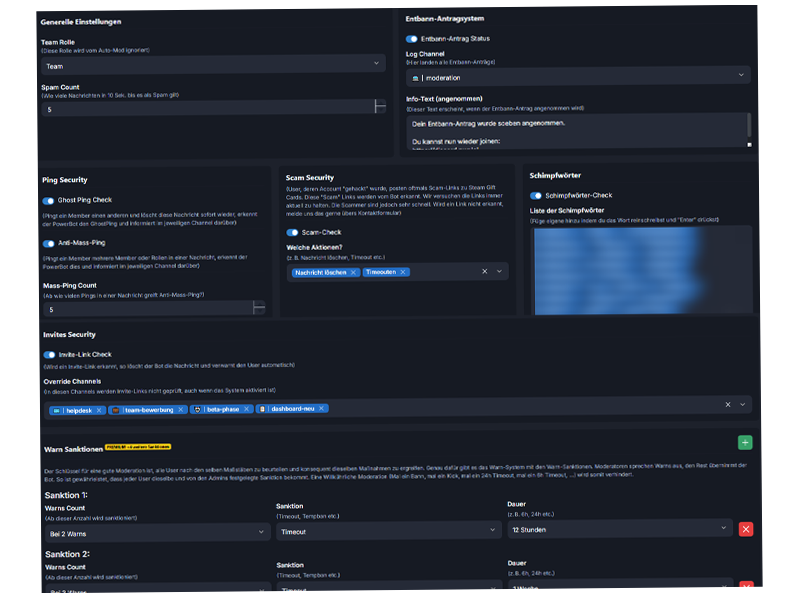Screen dimensions: 800x600
Task: Disable the Schimpfwörter-Check toggle
Action: click(535, 196)
